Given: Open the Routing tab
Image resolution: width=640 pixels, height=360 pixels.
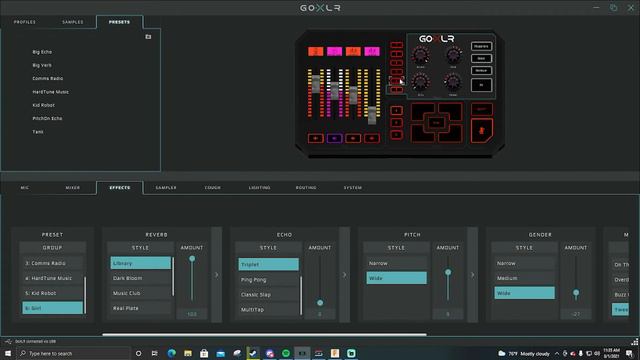Looking at the screenshot, I should click(x=306, y=188).
